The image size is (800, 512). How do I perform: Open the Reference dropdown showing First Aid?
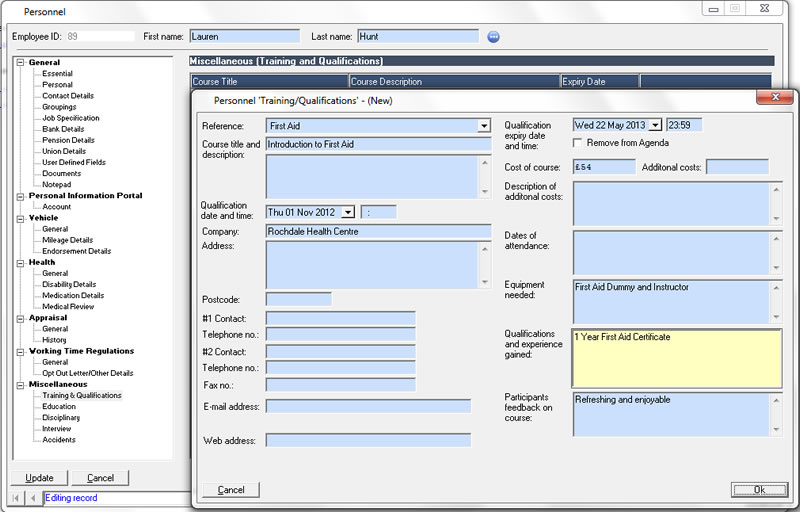(x=484, y=126)
